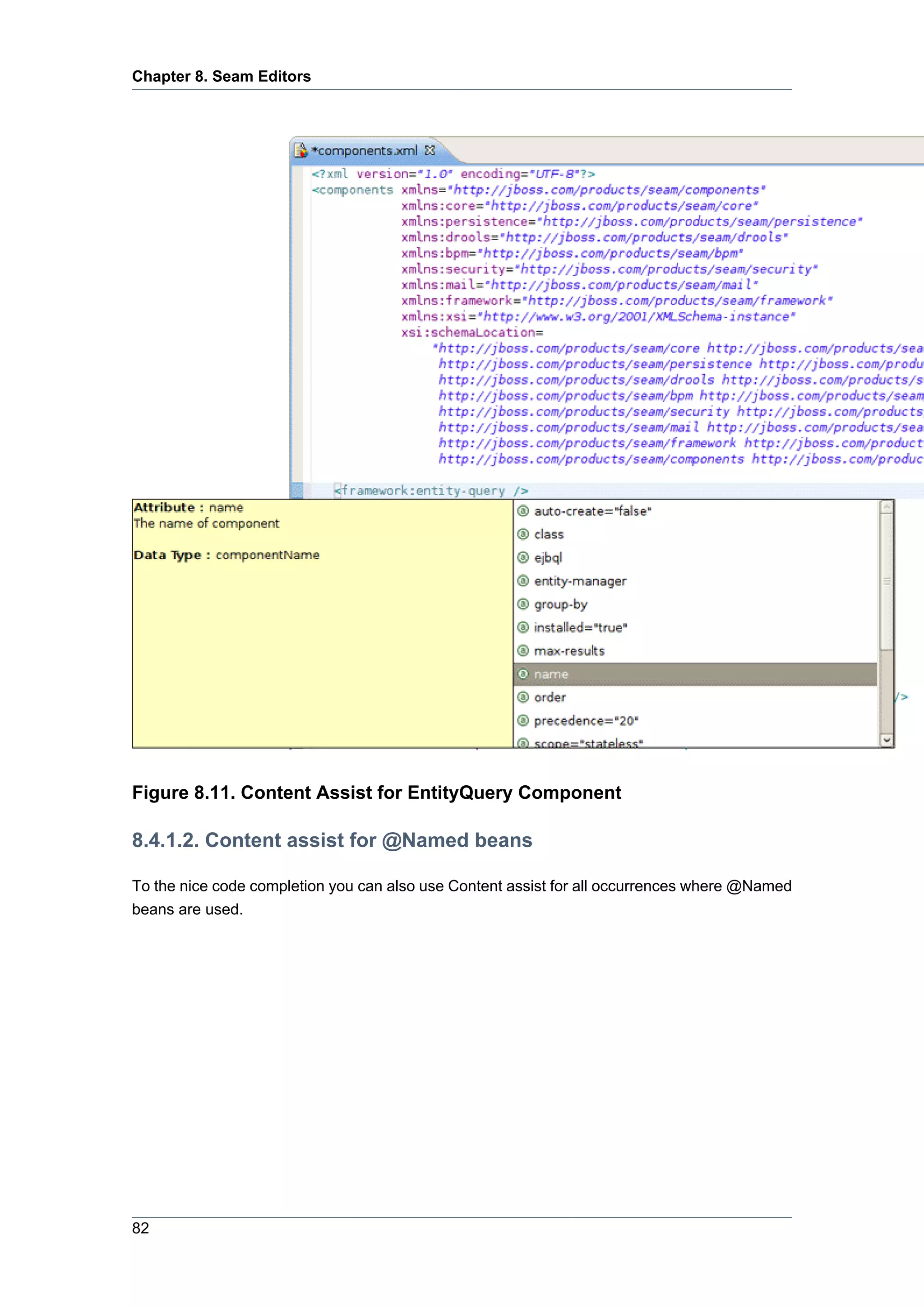Choose scope="stateless" proposal
924x1307 pixels.
(x=695, y=741)
